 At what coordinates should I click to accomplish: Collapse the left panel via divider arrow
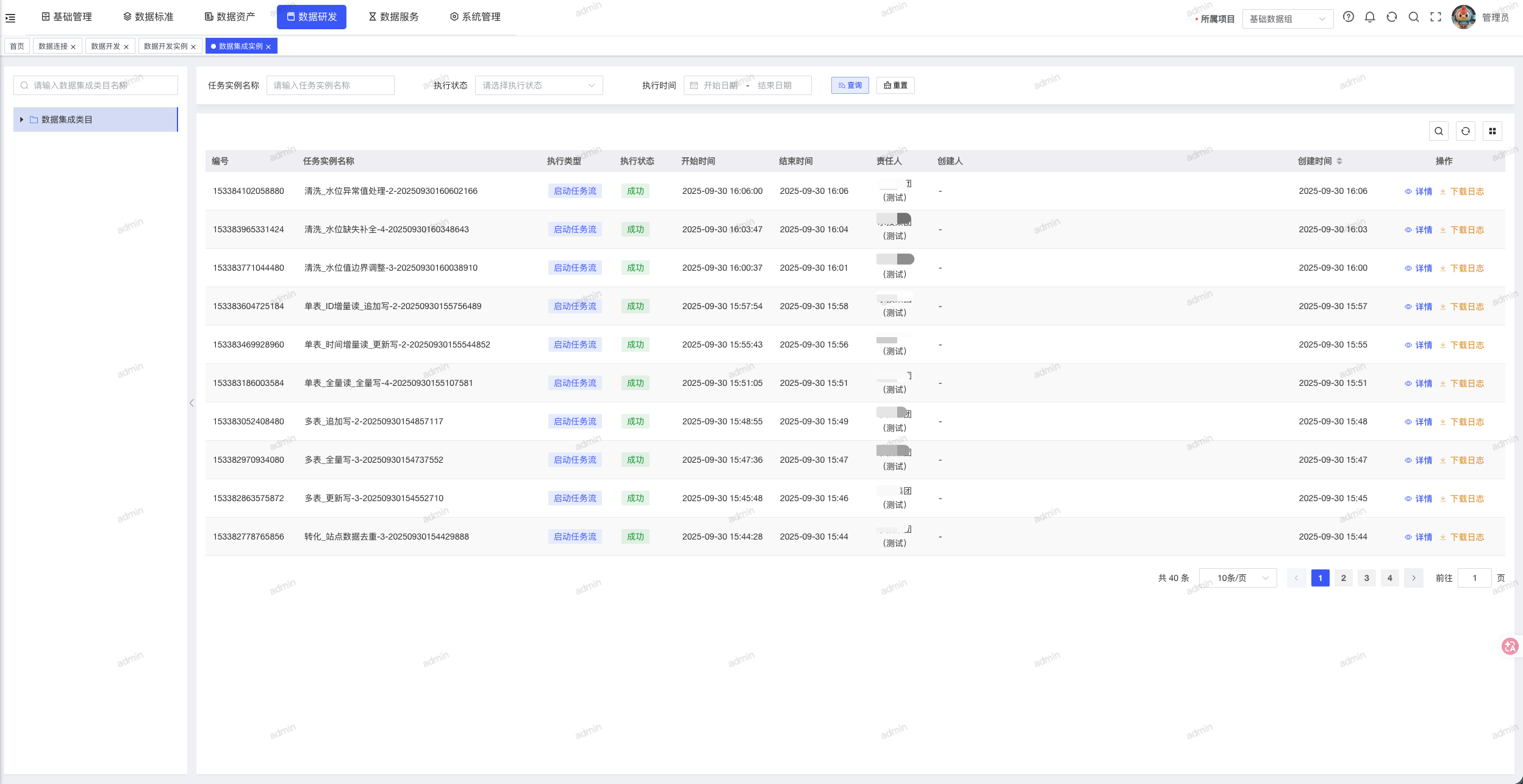coord(192,403)
